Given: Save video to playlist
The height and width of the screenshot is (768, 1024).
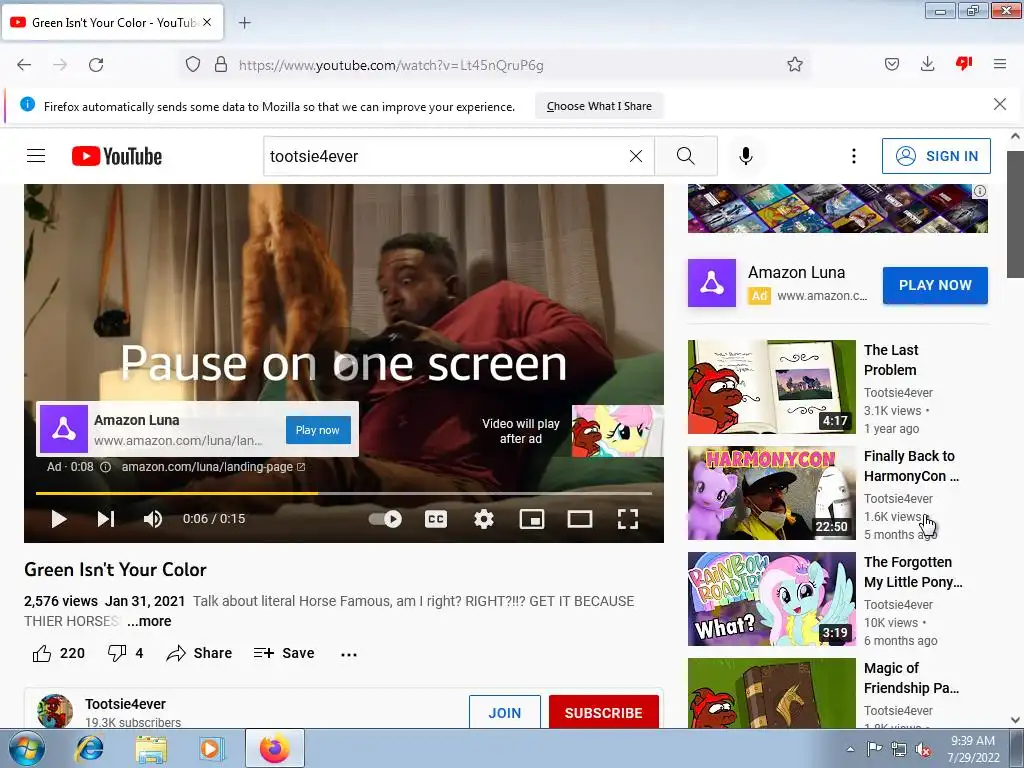Looking at the screenshot, I should pos(284,653).
